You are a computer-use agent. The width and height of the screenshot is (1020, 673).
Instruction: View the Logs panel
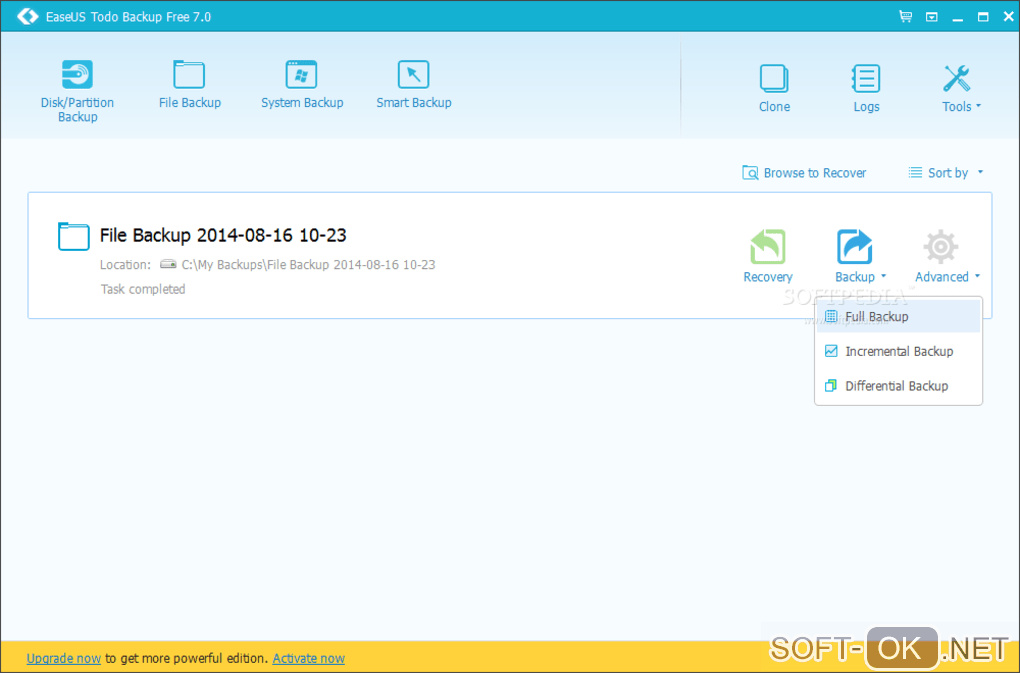866,88
